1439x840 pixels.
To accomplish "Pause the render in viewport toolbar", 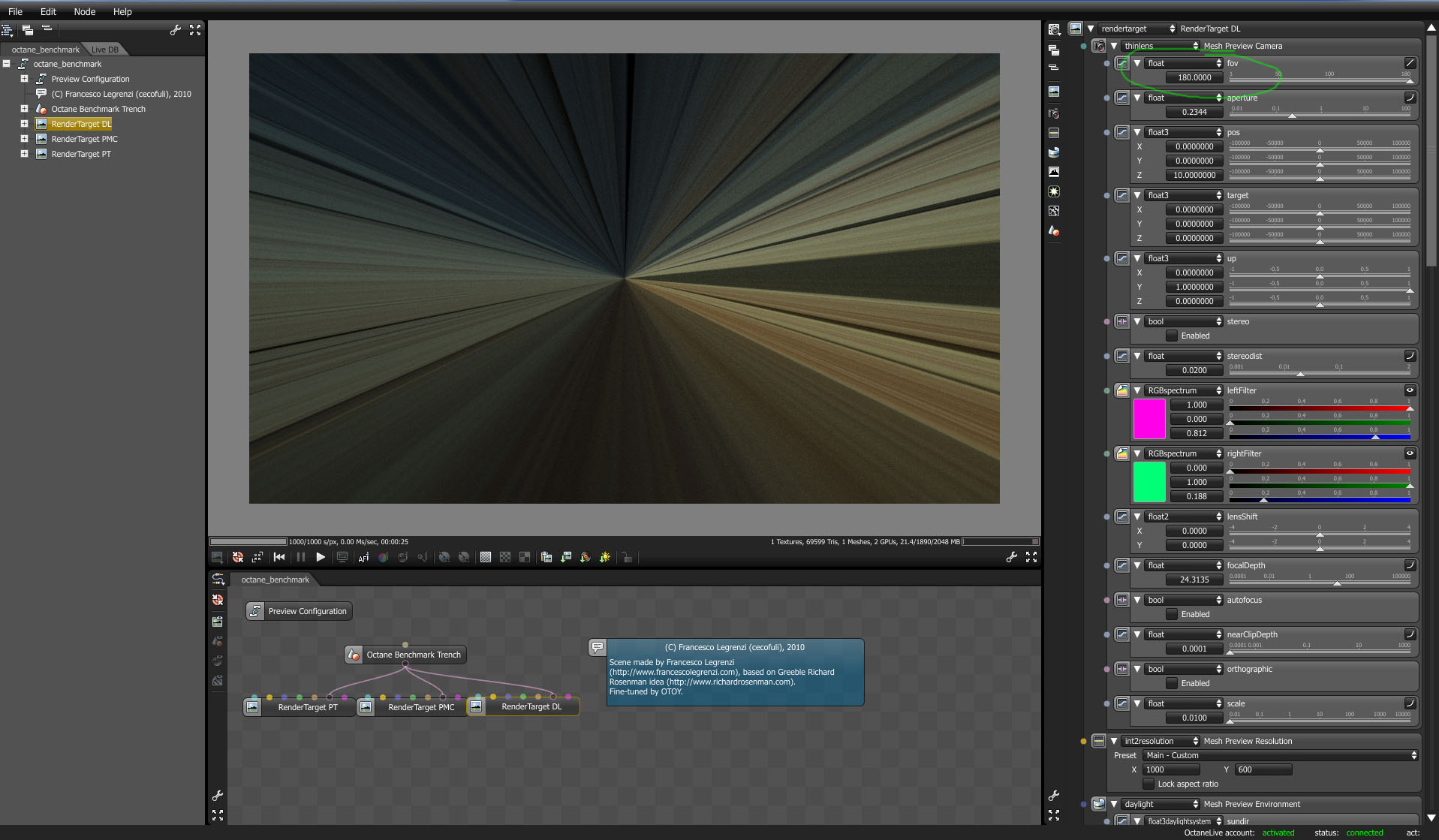I will pyautogui.click(x=301, y=557).
